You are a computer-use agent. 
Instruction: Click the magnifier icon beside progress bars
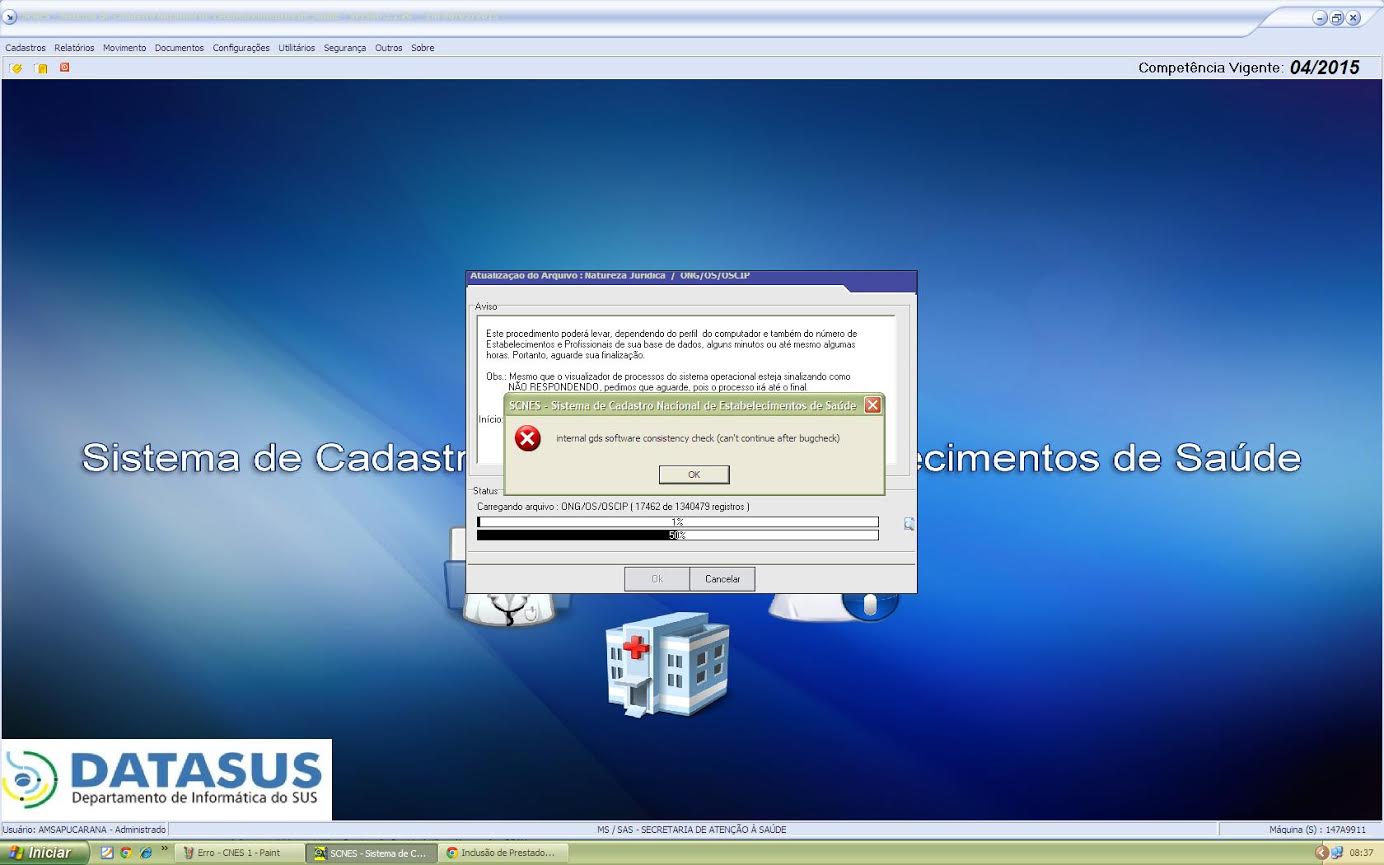(x=909, y=523)
